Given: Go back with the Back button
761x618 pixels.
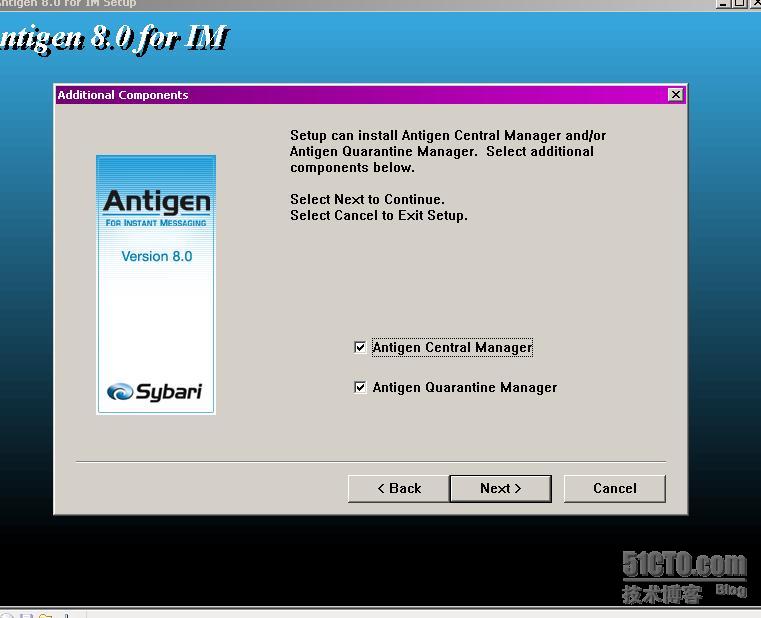Looking at the screenshot, I should [398, 488].
